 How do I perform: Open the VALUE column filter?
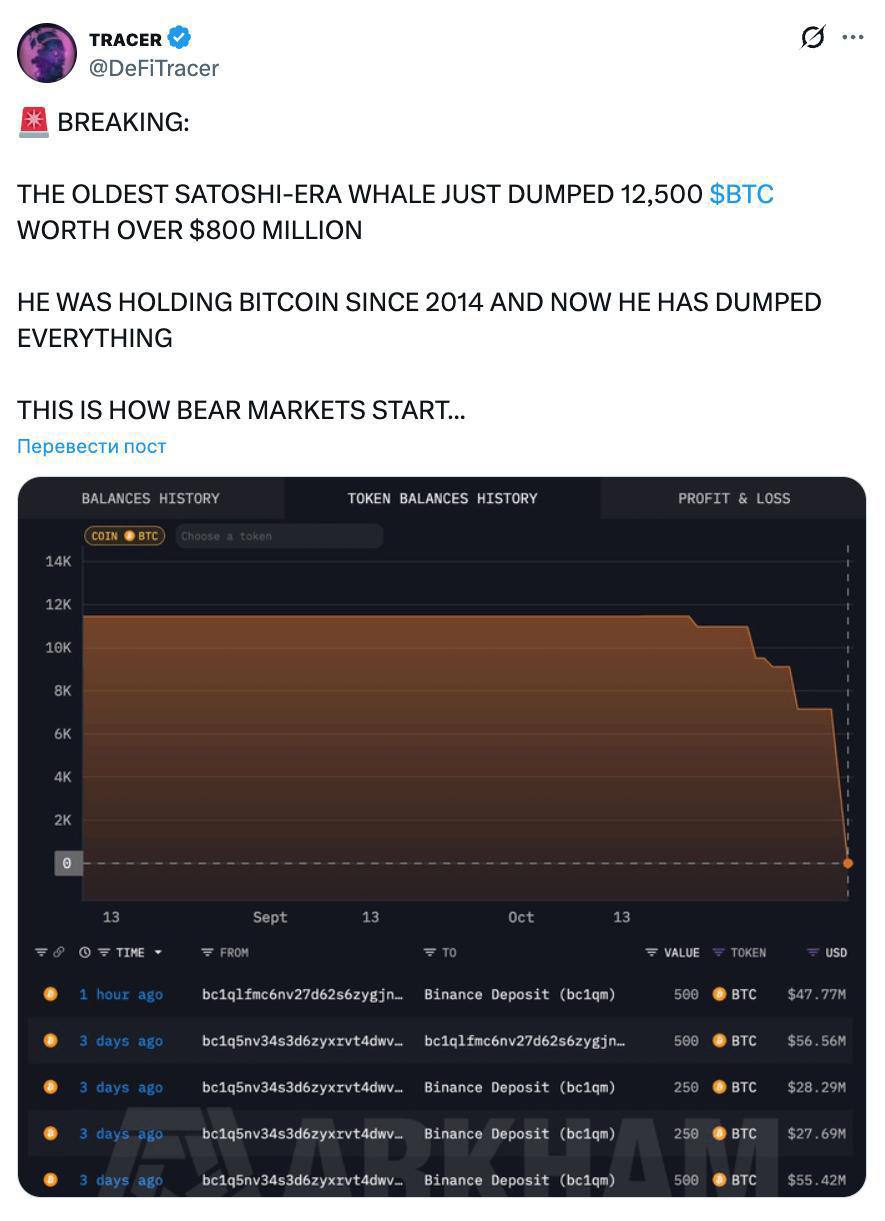[x=652, y=953]
